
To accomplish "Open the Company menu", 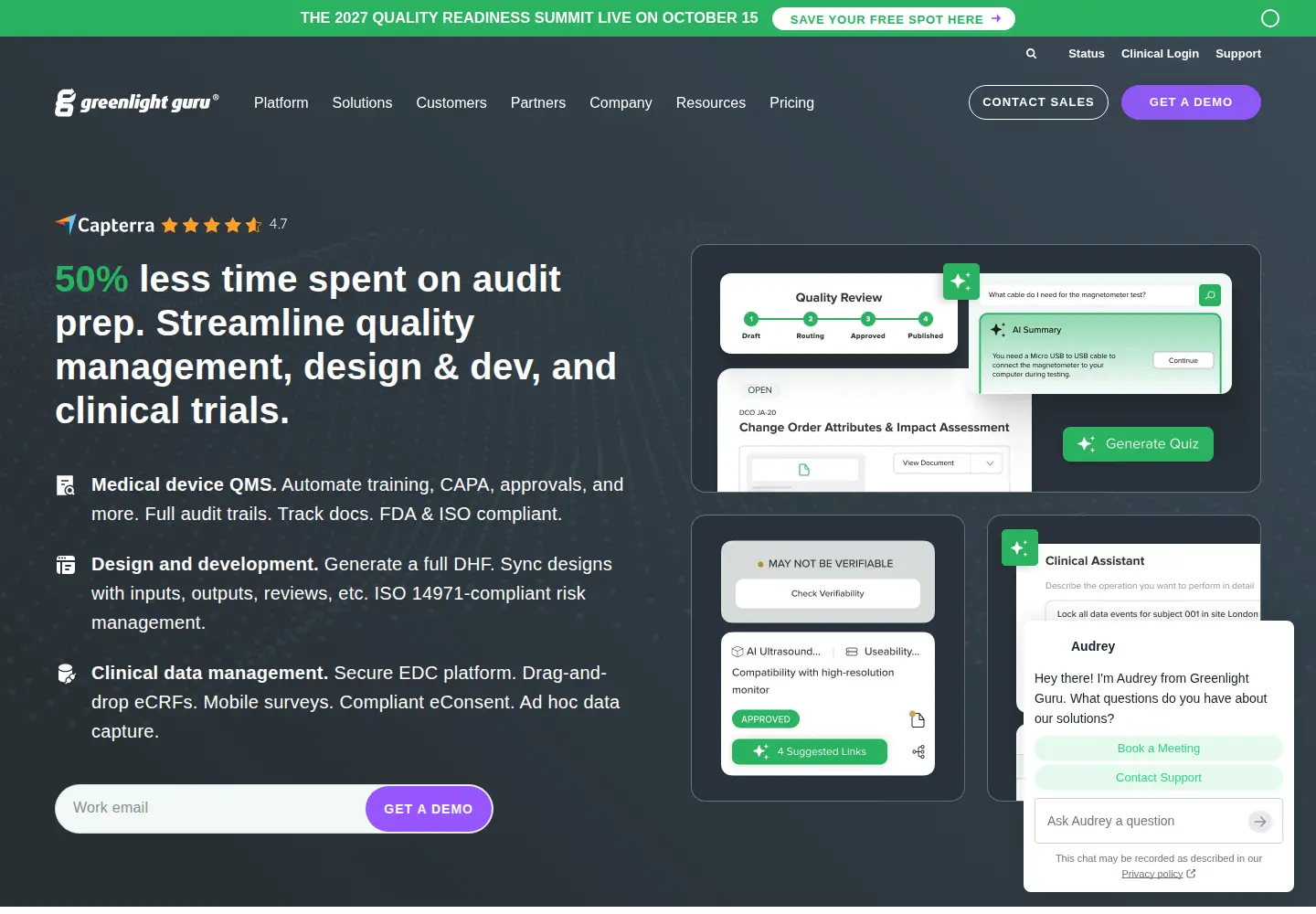I will (621, 103).
